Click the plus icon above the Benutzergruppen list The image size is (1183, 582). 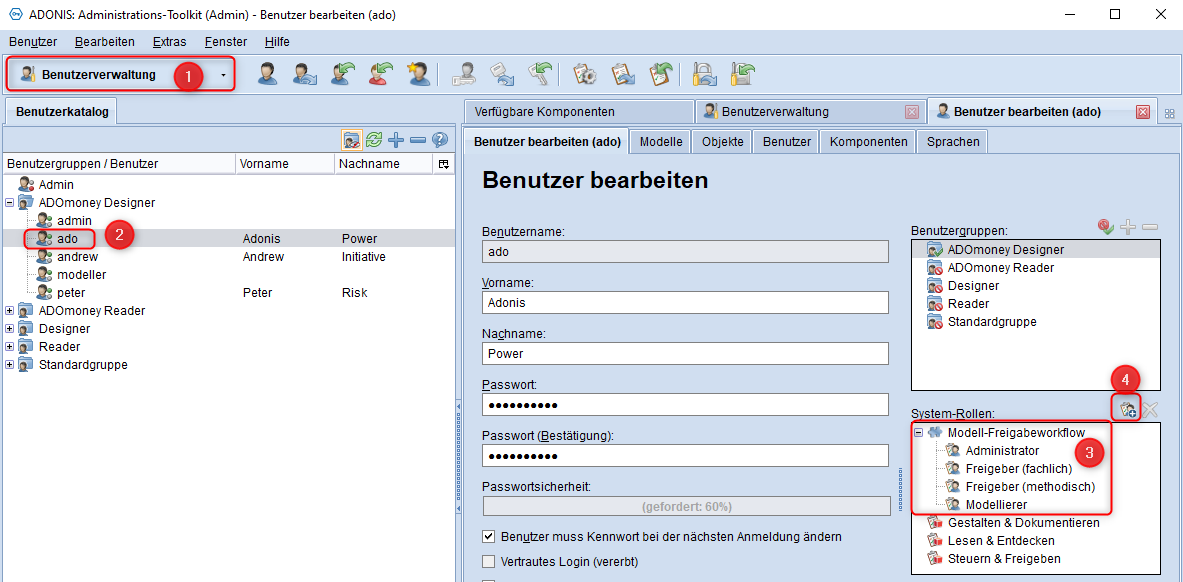1129,226
